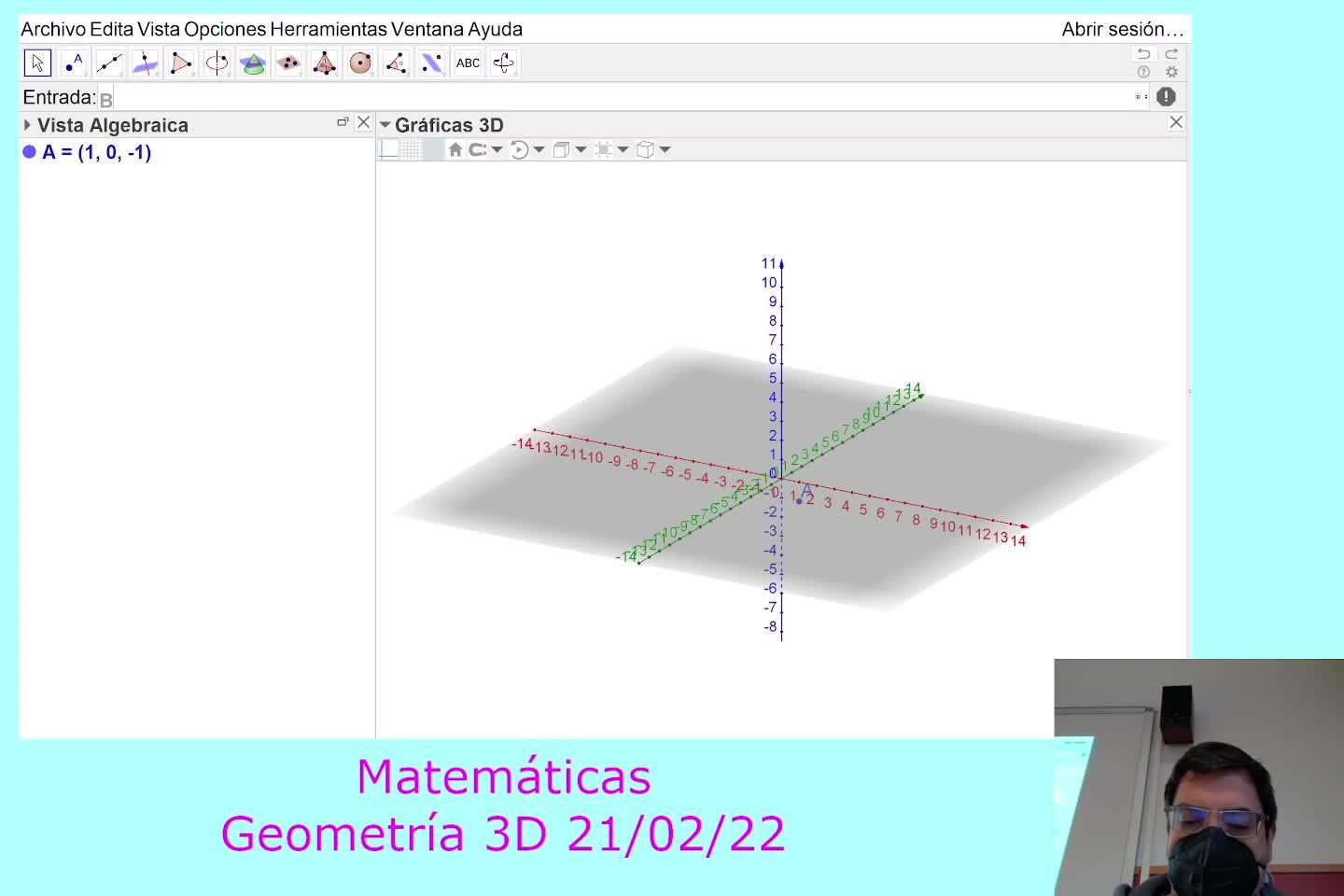Select the Pyramid tool
This screenshot has width=1344, height=896.
pos(324,63)
